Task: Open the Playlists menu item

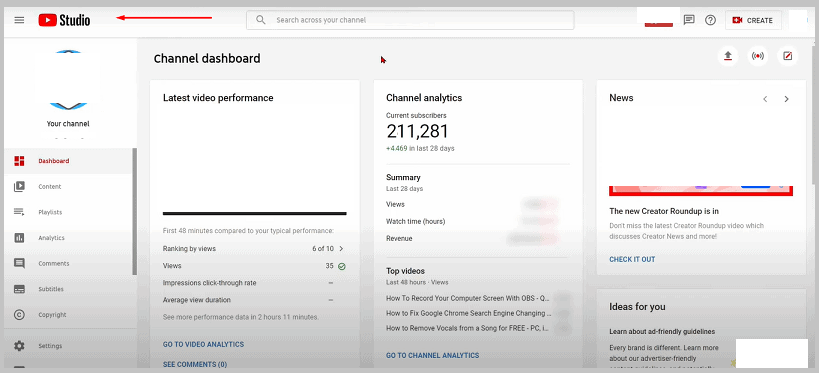Action: [x=68, y=212]
